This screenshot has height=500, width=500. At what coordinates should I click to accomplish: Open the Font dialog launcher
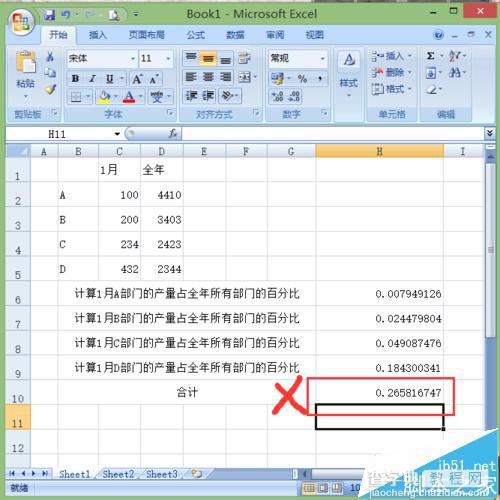(170, 113)
